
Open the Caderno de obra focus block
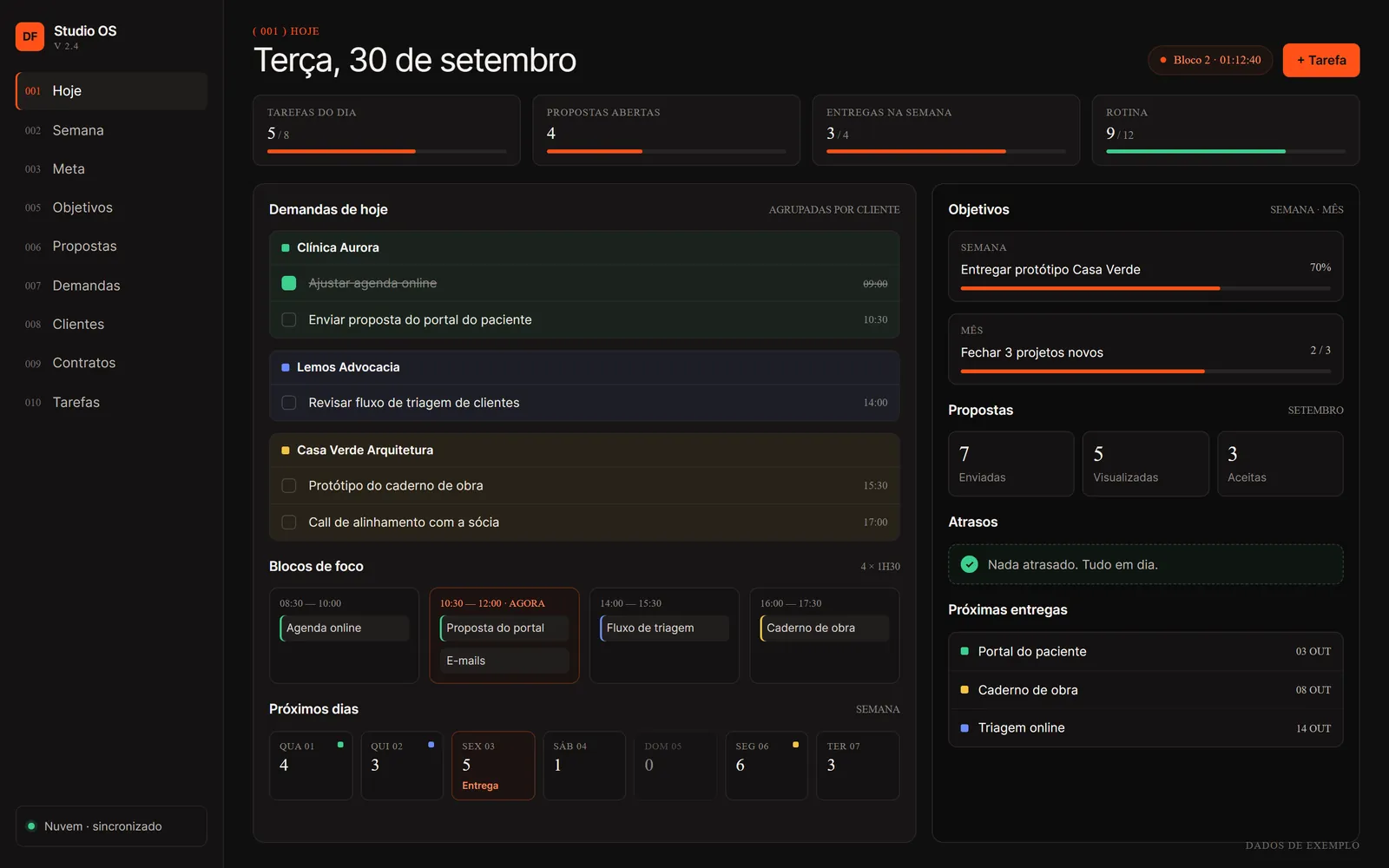[825, 628]
